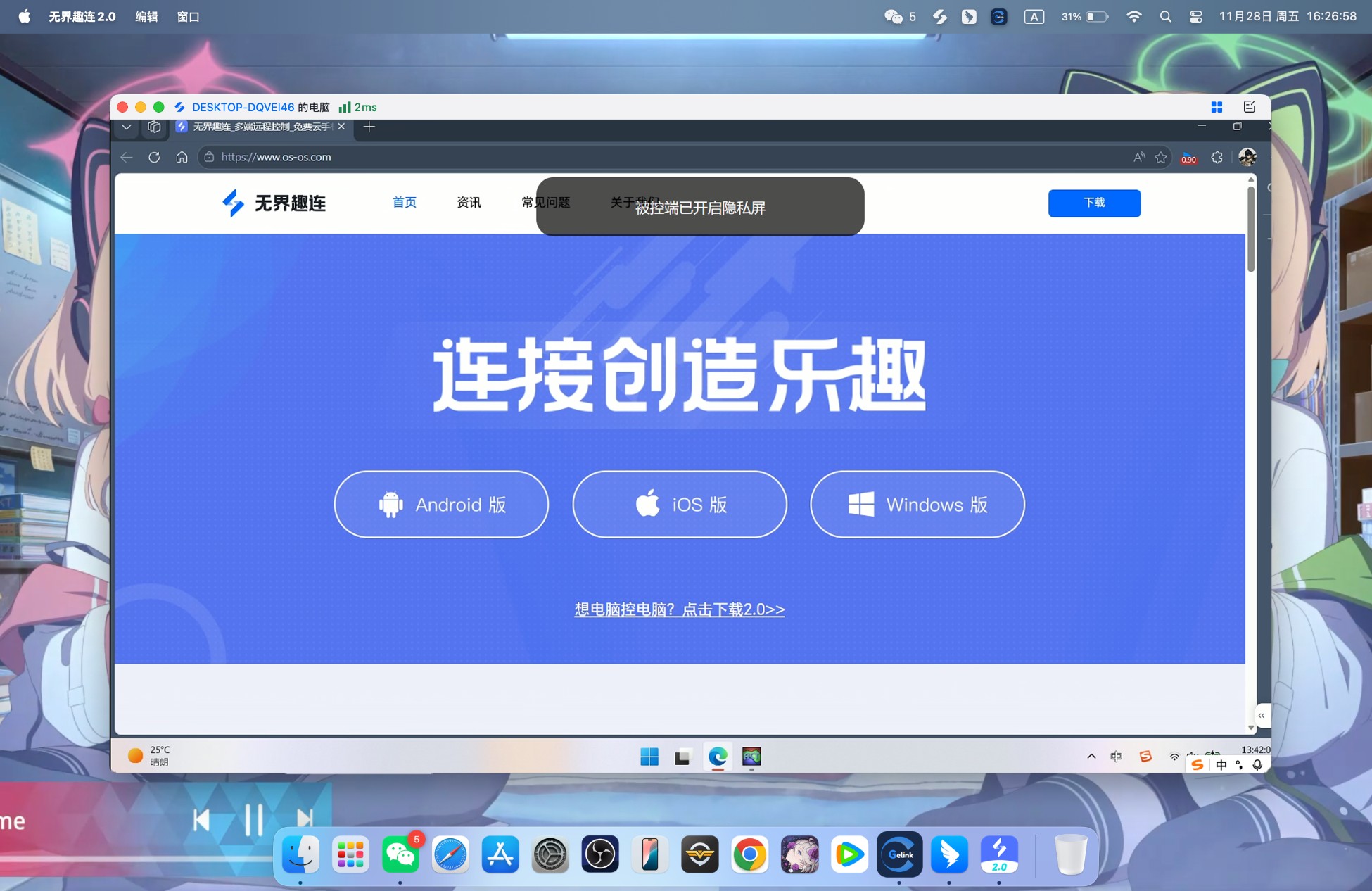This screenshot has height=891, width=1372.
Task: Open the weather widget showing 25°C
Action: [148, 756]
